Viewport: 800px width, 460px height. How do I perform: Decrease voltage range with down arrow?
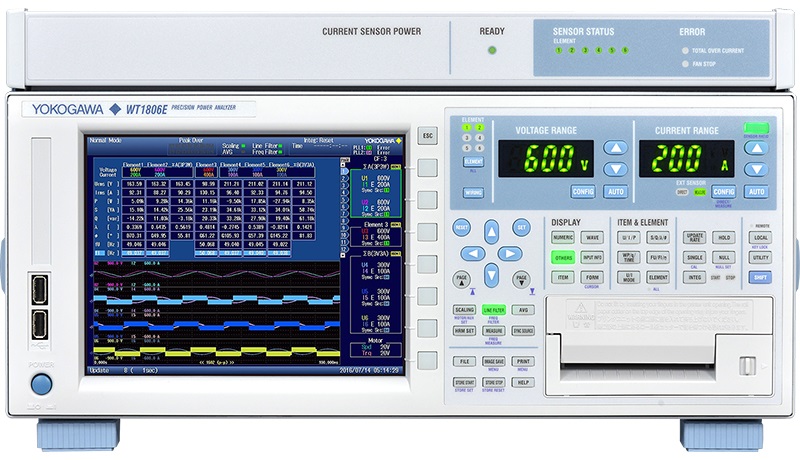pyautogui.click(x=617, y=168)
